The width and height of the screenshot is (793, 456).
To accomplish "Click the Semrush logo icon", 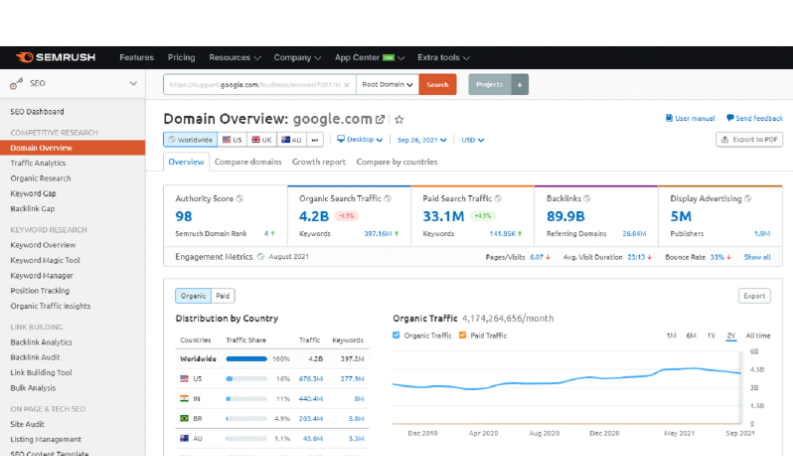I will point(24,57).
